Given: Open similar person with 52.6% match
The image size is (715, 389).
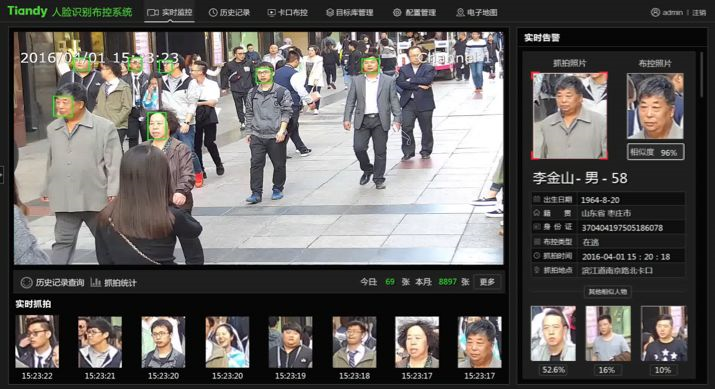Looking at the screenshot, I should pos(553,333).
